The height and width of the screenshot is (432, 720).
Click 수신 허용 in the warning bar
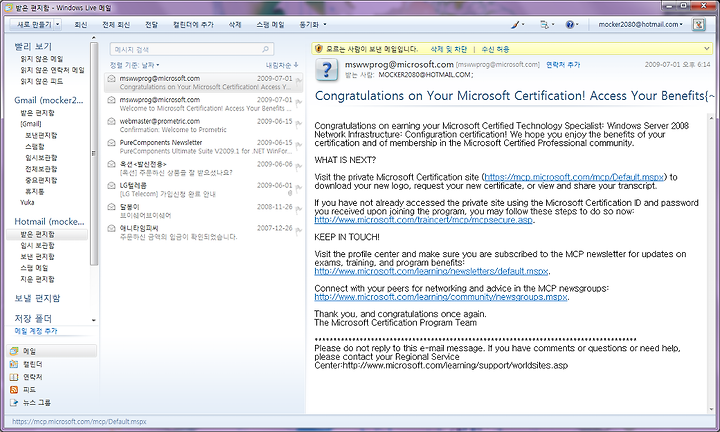[x=495, y=49]
